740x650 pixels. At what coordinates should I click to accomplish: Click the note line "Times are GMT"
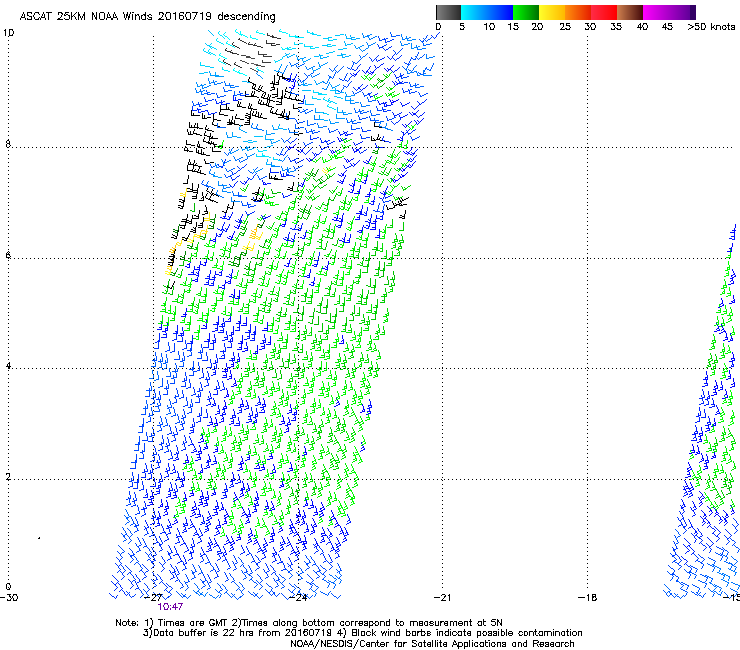coord(192,623)
